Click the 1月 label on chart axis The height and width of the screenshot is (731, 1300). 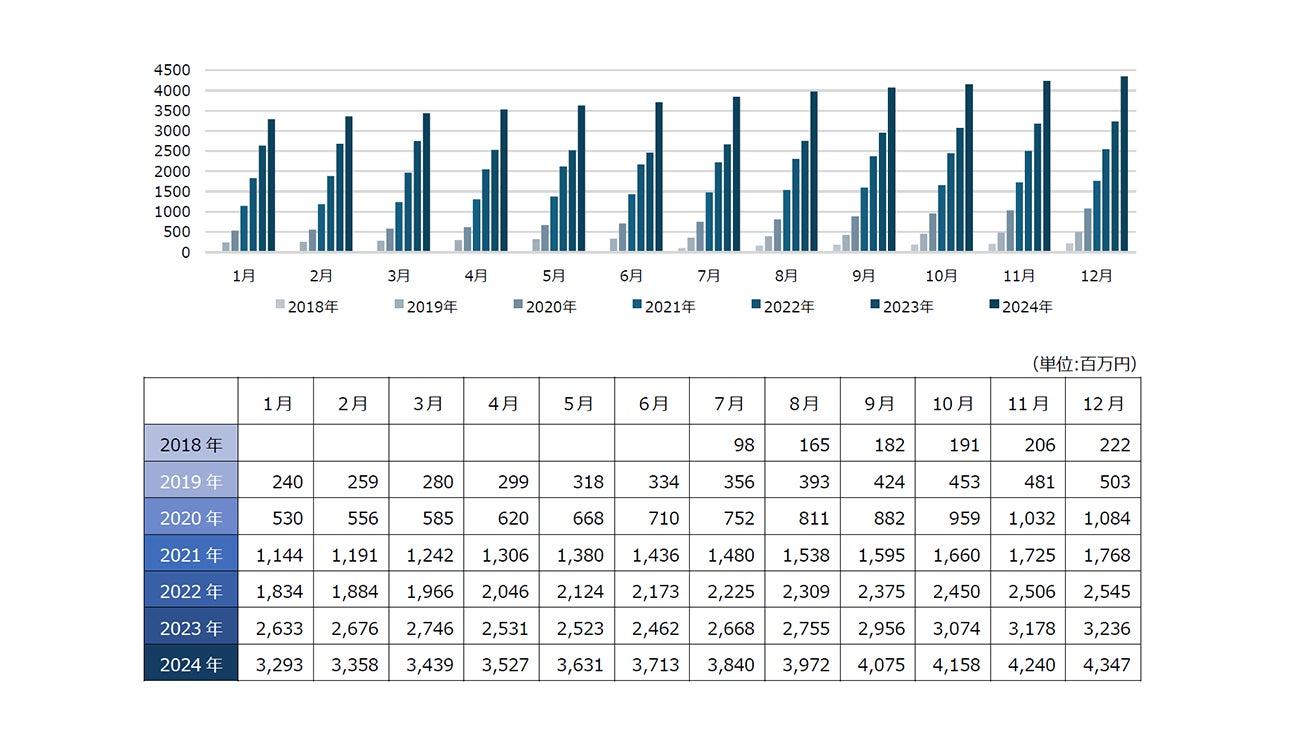[x=244, y=275]
